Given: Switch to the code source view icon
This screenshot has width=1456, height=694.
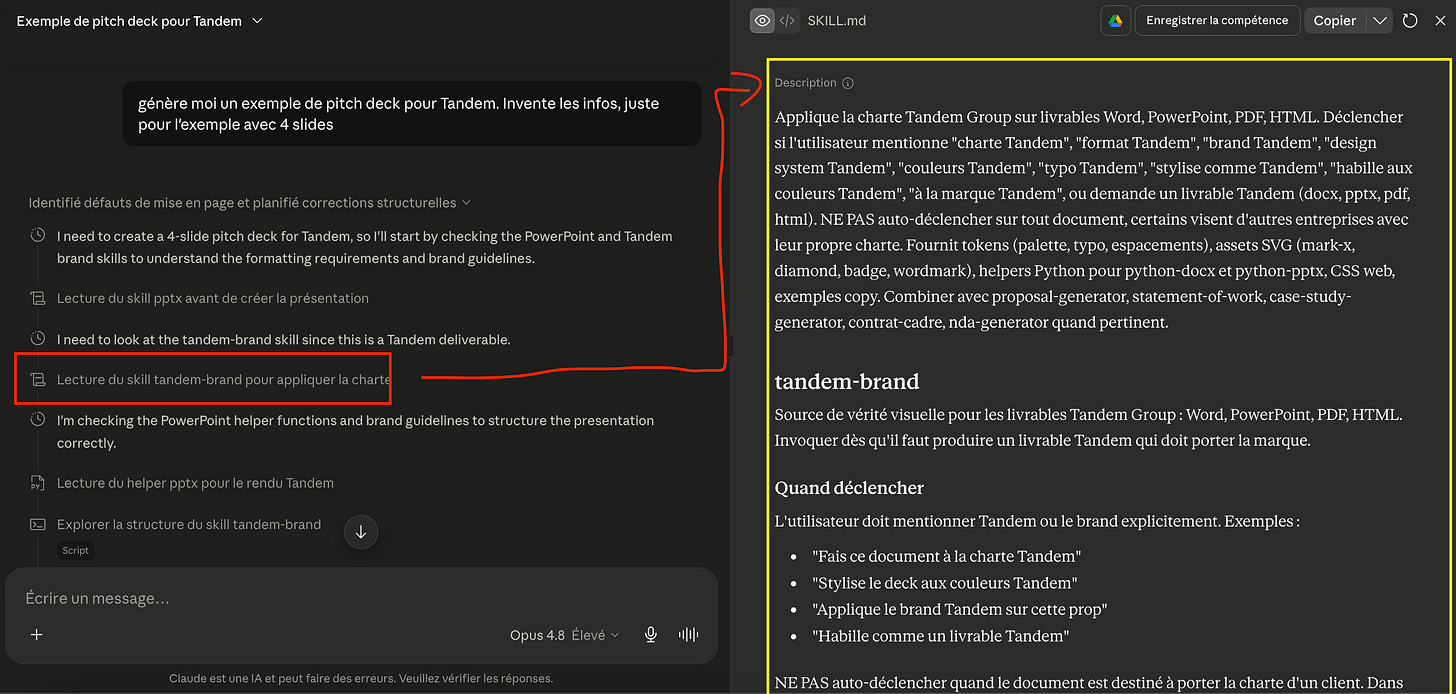Looking at the screenshot, I should [x=787, y=20].
